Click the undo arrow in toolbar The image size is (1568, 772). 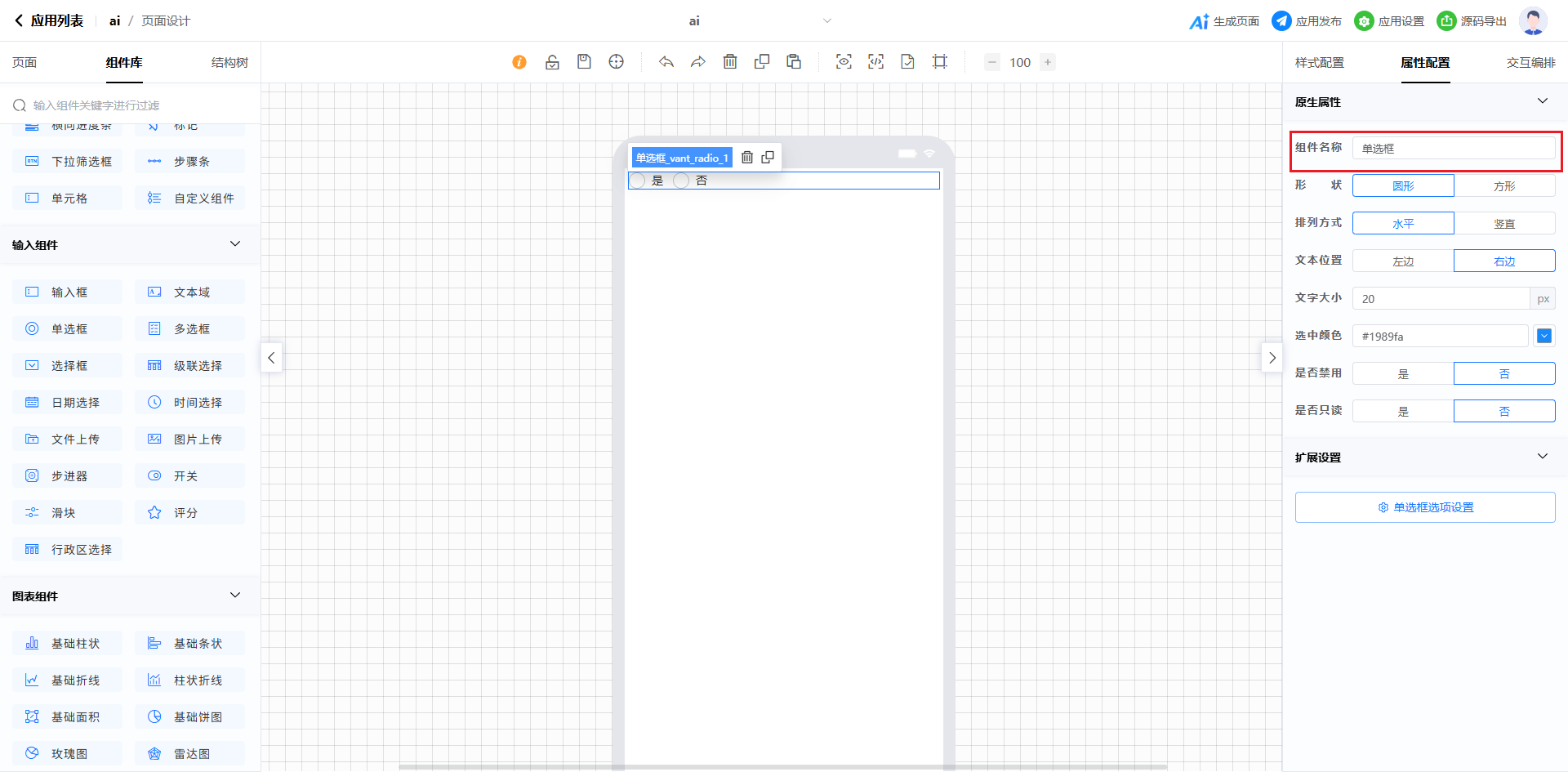[x=666, y=62]
